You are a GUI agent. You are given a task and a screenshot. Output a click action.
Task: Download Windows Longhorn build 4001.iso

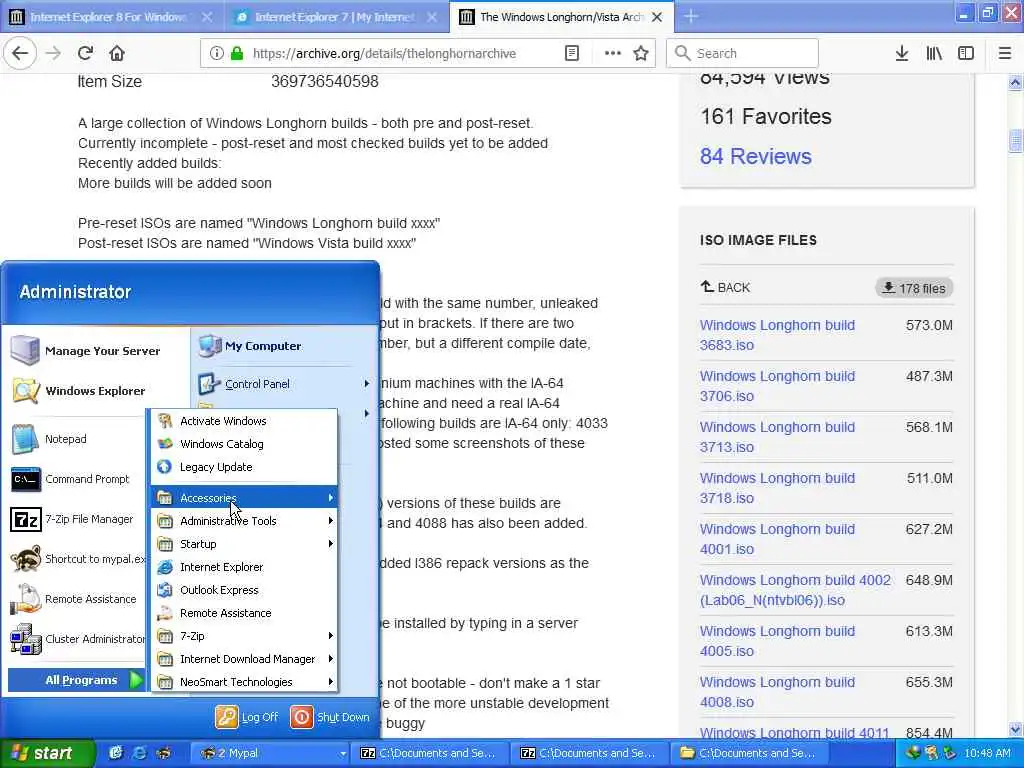(x=777, y=539)
